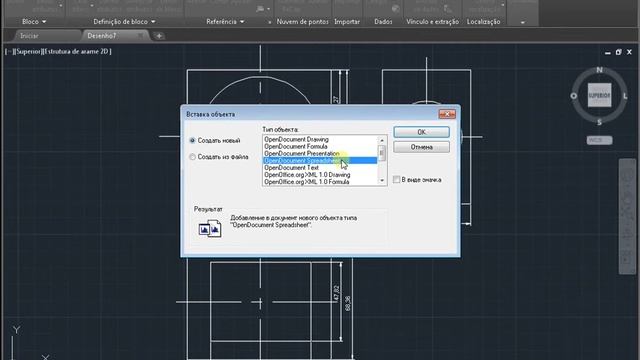This screenshot has height=360, width=640.
Task: Confirm with the OK button
Action: [422, 132]
